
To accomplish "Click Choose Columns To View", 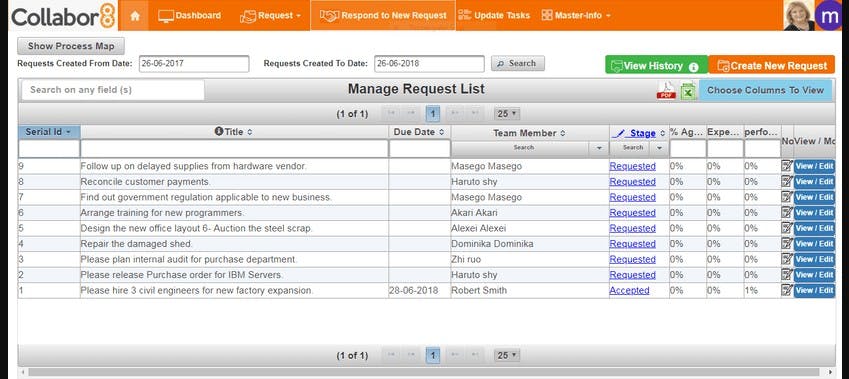I will [765, 90].
